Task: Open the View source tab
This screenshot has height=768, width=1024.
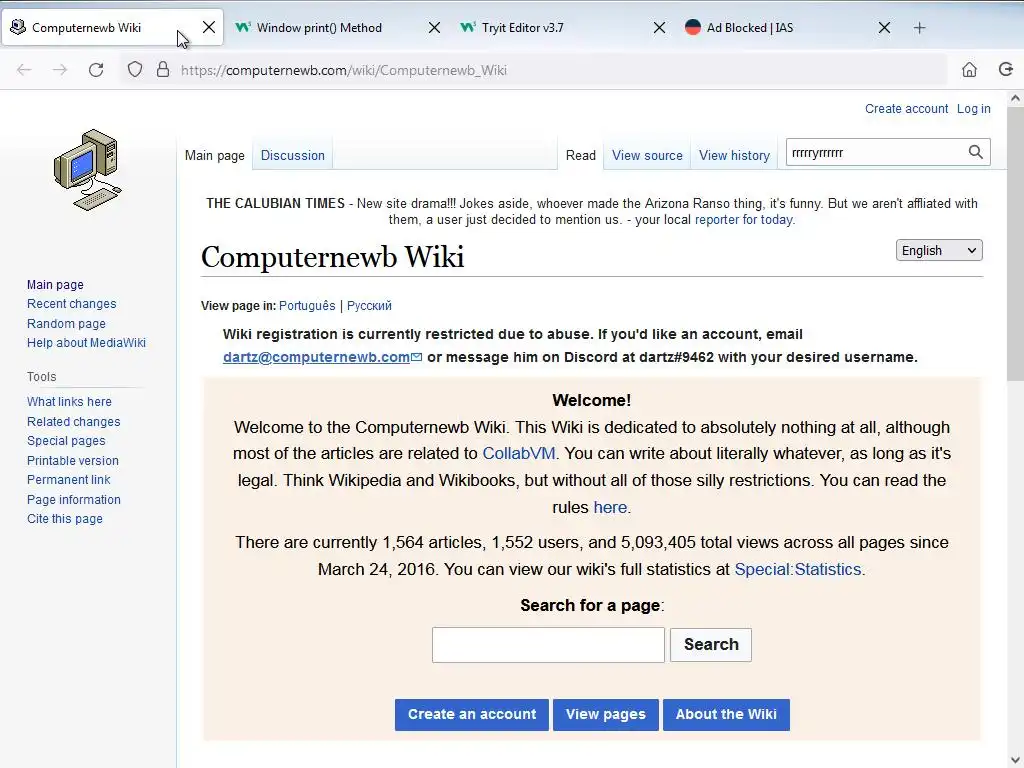Action: coord(647,155)
